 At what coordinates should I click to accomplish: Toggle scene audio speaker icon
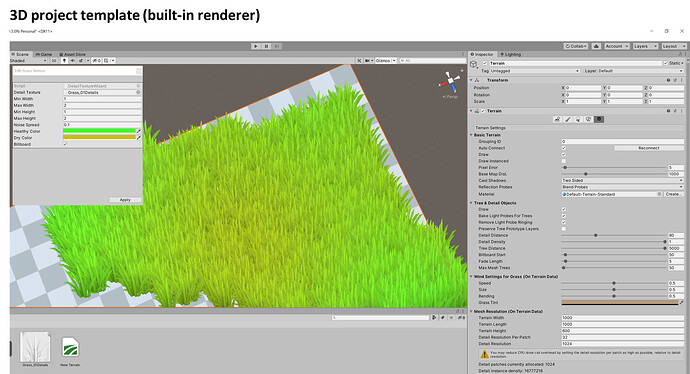coord(73,61)
